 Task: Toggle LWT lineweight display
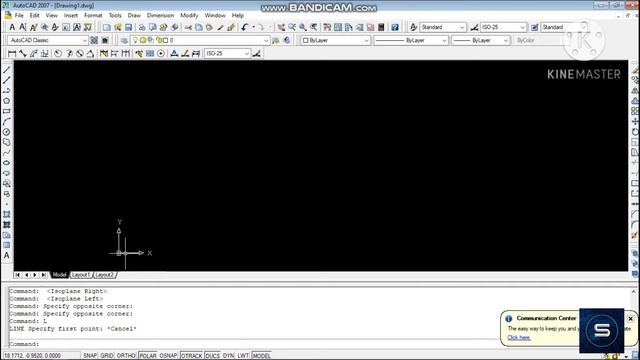pyautogui.click(x=243, y=356)
